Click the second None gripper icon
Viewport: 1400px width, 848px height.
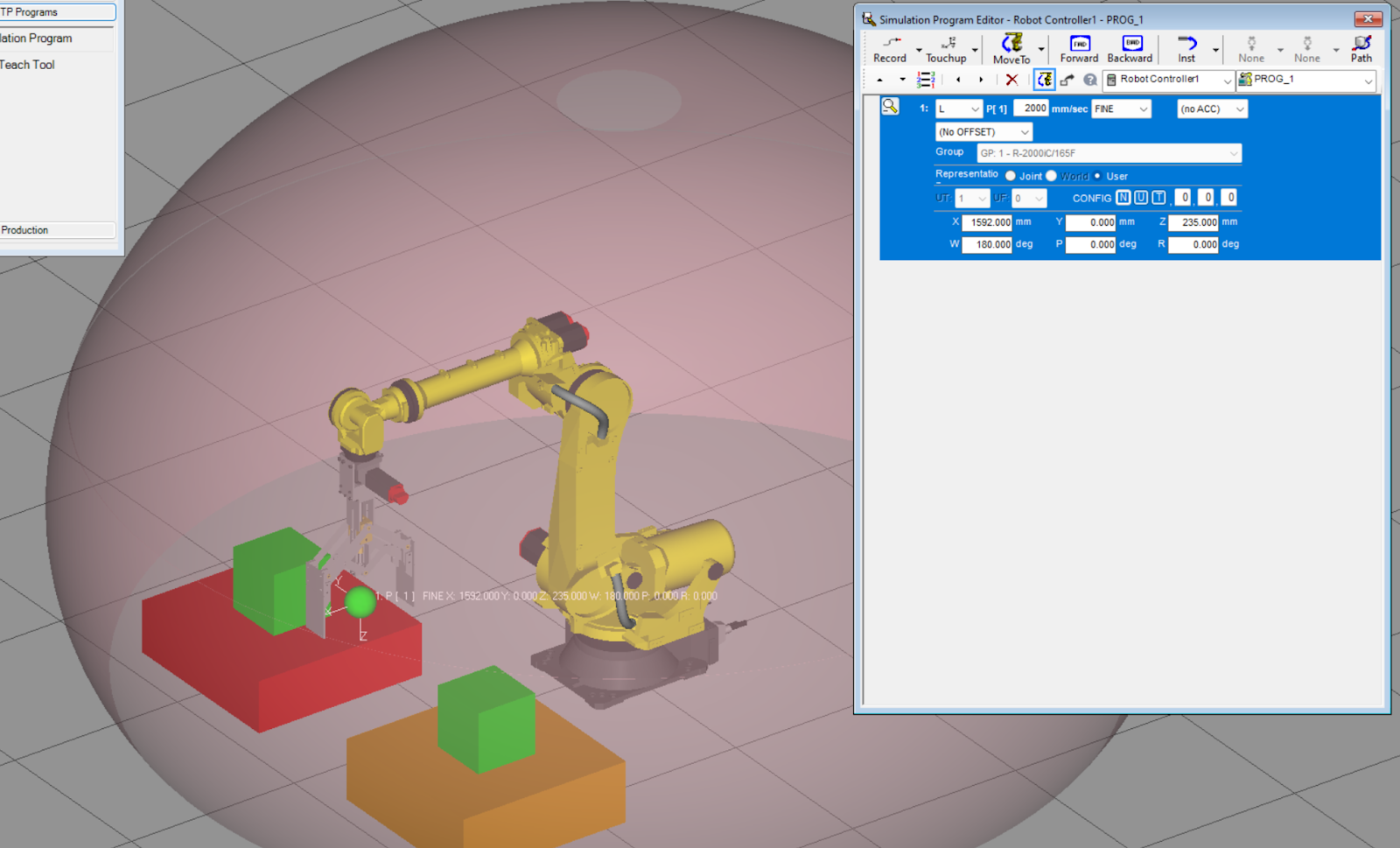pos(1307,49)
